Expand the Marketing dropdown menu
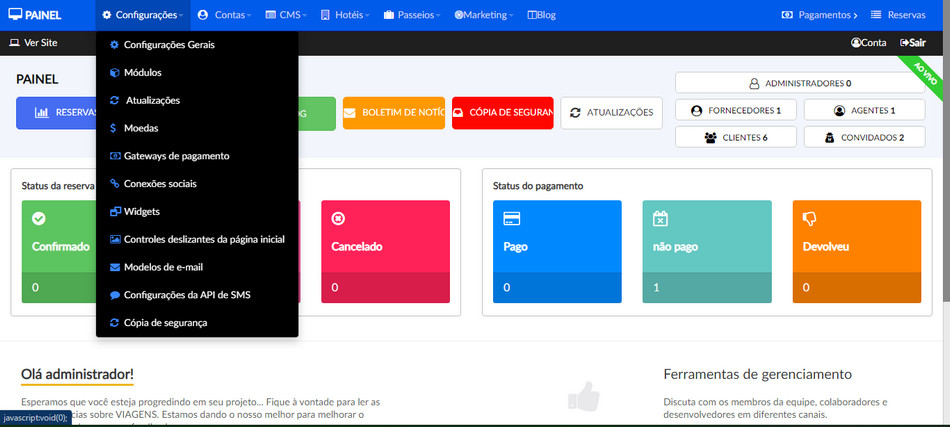The width and height of the screenshot is (950, 427). tap(483, 15)
